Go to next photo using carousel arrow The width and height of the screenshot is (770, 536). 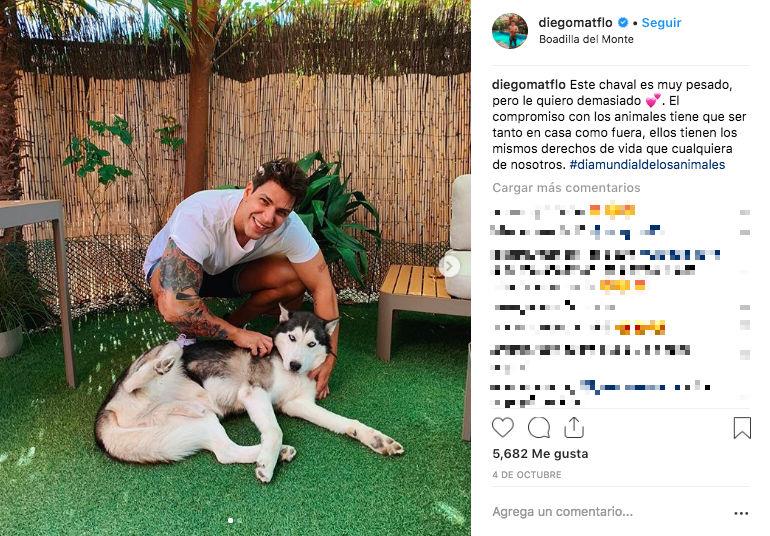(x=449, y=267)
